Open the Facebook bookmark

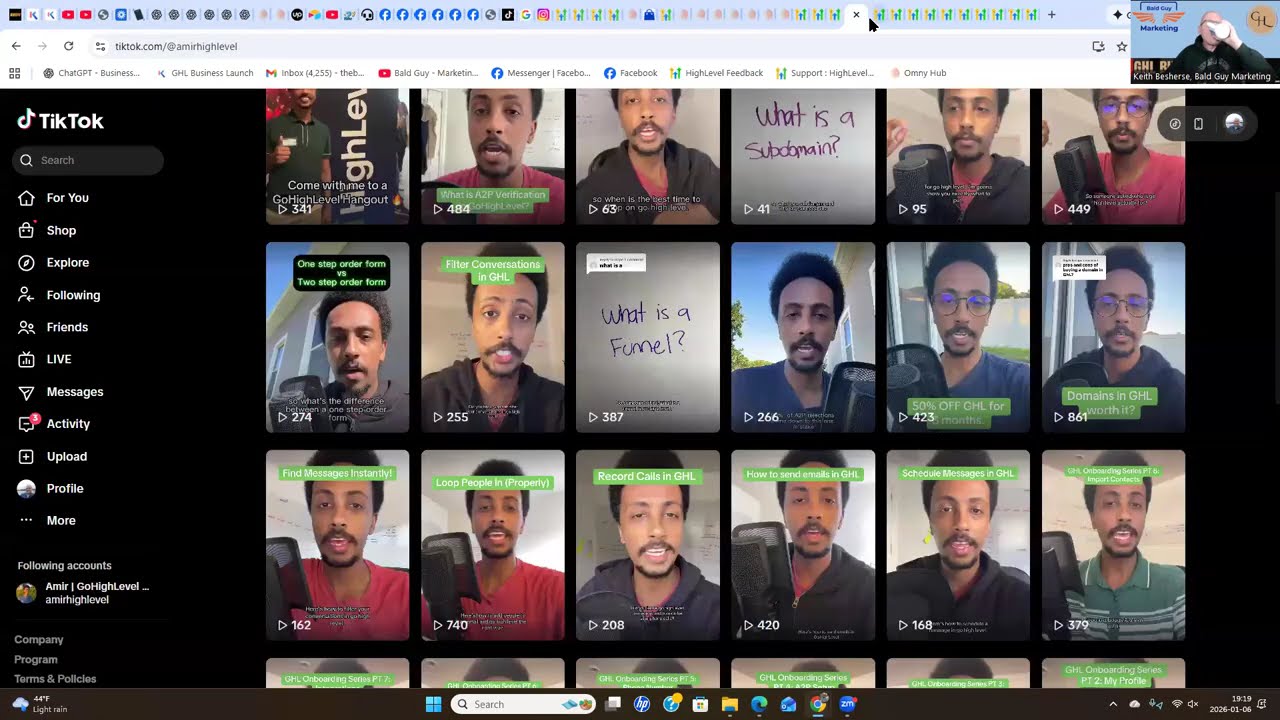pos(631,73)
